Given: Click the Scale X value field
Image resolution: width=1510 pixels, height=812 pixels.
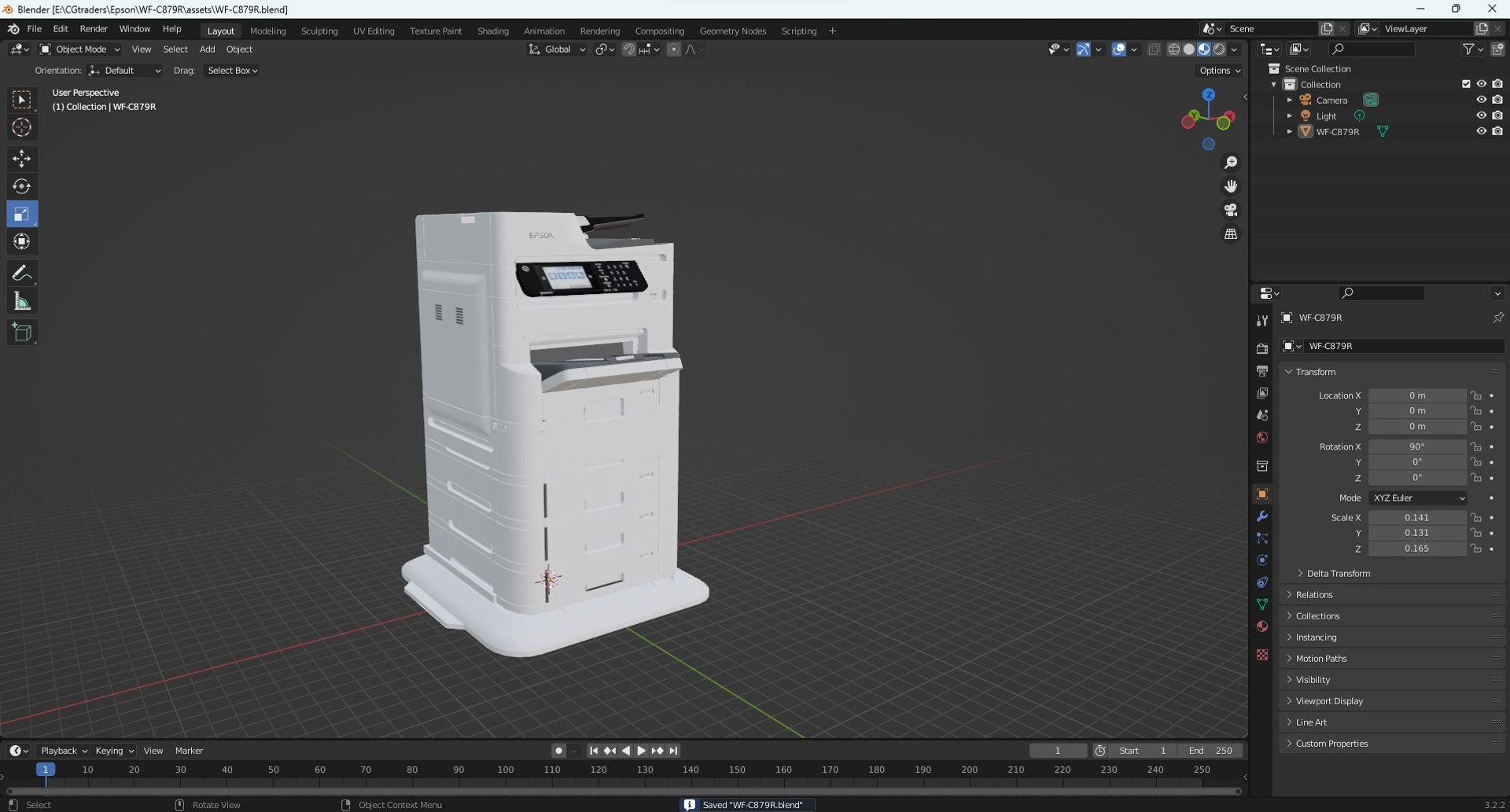Looking at the screenshot, I should [1417, 517].
